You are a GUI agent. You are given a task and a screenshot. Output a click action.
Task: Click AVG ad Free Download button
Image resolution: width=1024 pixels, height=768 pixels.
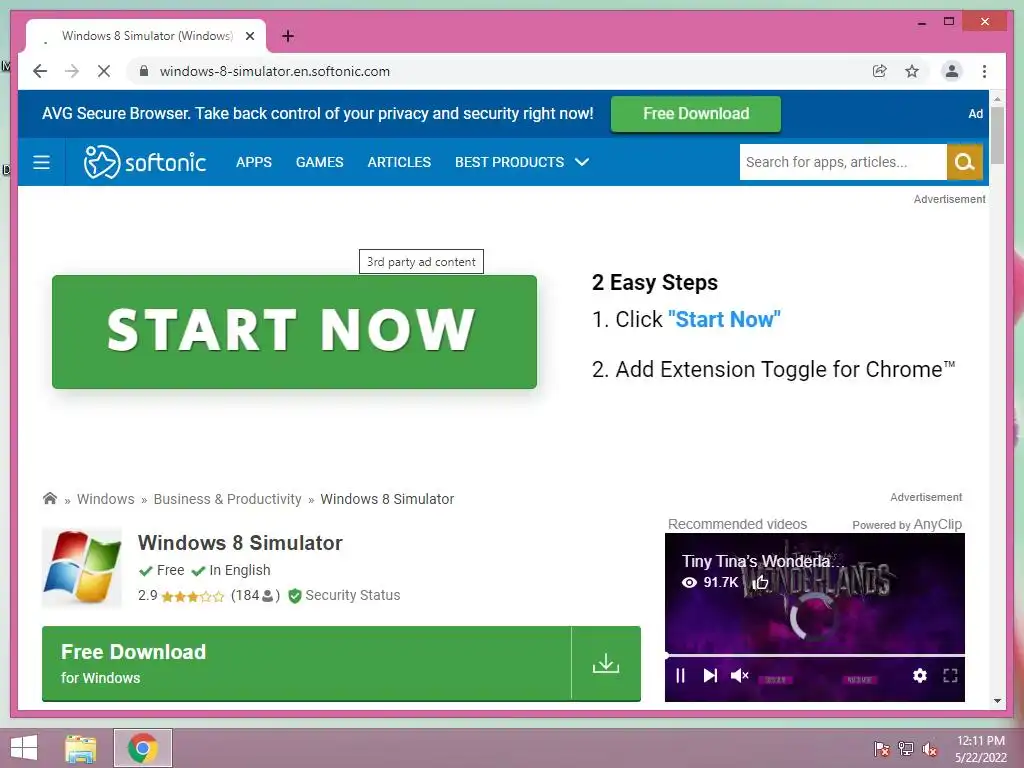pos(696,114)
